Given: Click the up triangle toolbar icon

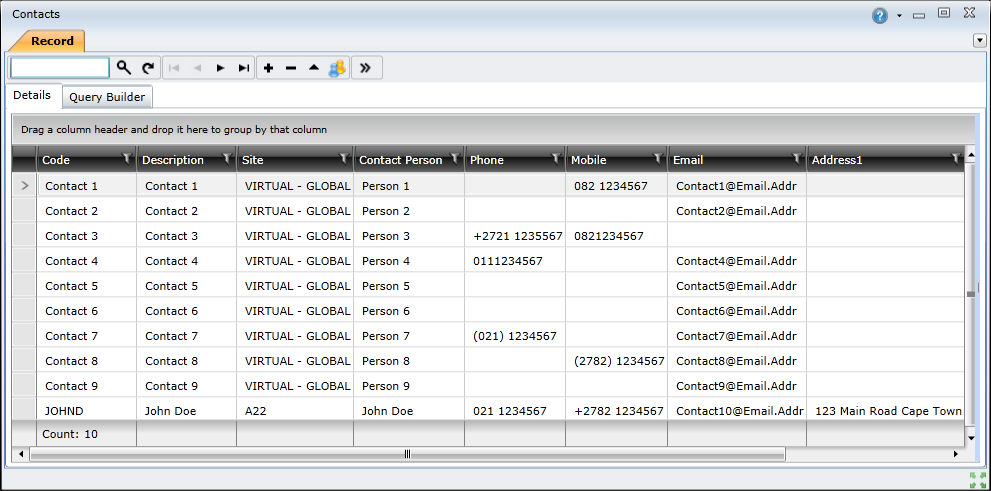Looking at the screenshot, I should [x=314, y=68].
